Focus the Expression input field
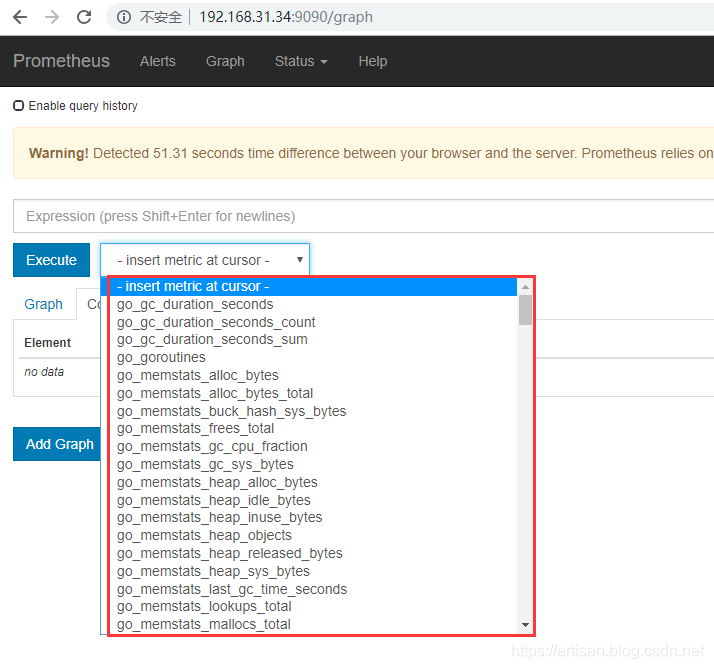The image size is (714, 669). point(360,216)
